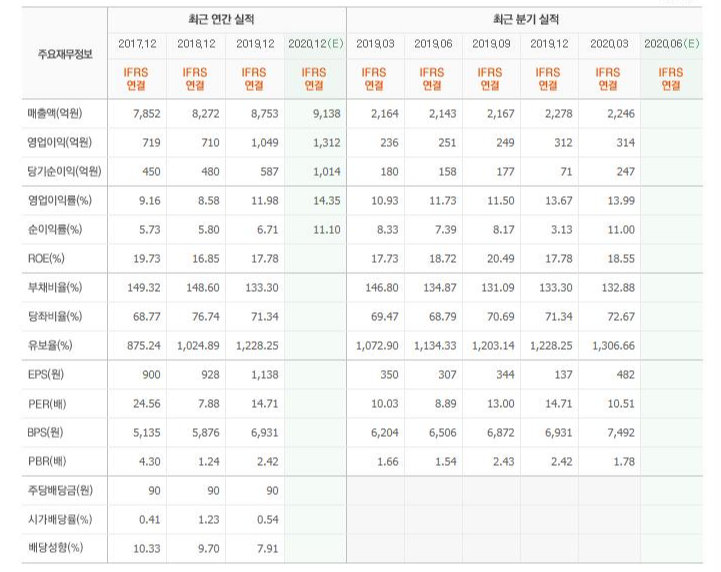Select the 최근 연간 실적 header
The width and height of the screenshot is (721, 572).
(x=221, y=19)
